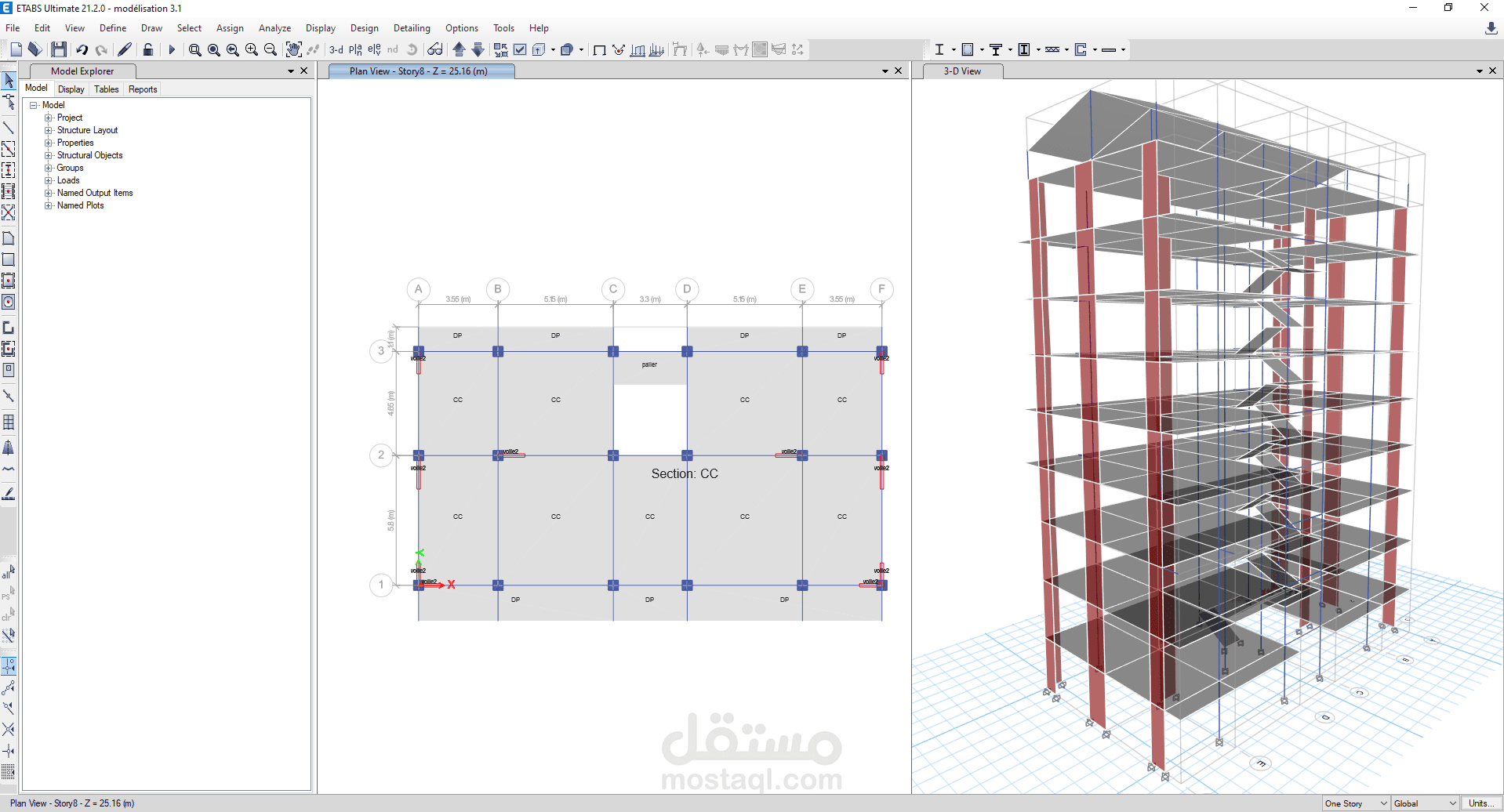The height and width of the screenshot is (812, 1504).
Task: Close the Model Explorer panel
Action: tap(304, 71)
